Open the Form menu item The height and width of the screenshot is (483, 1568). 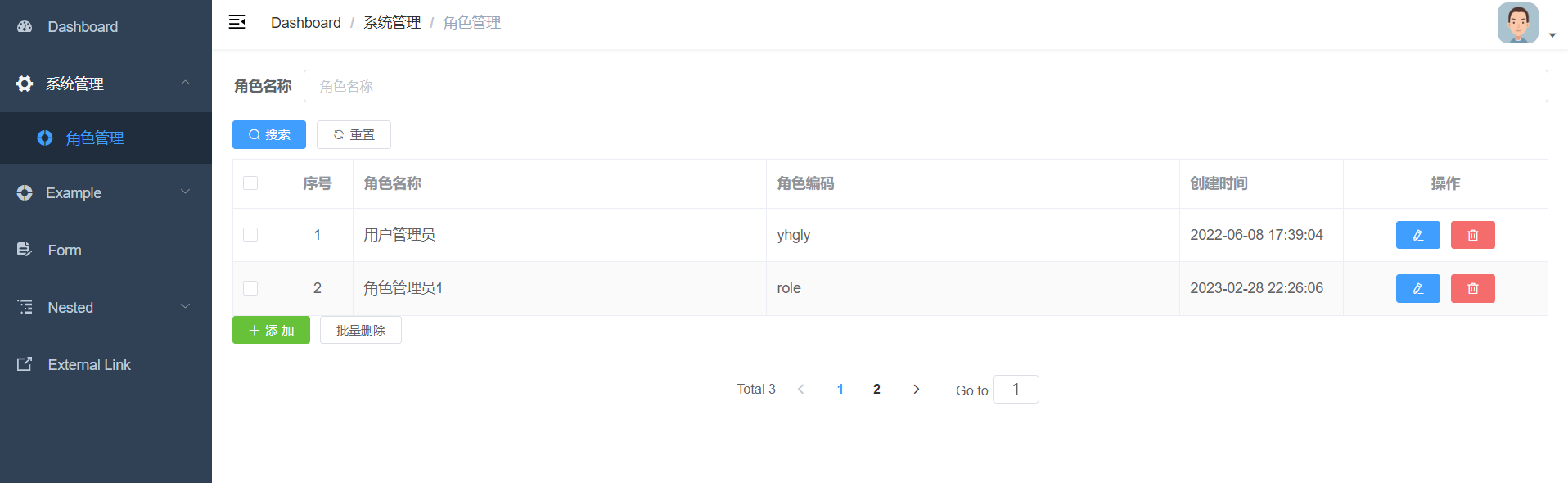pos(106,251)
